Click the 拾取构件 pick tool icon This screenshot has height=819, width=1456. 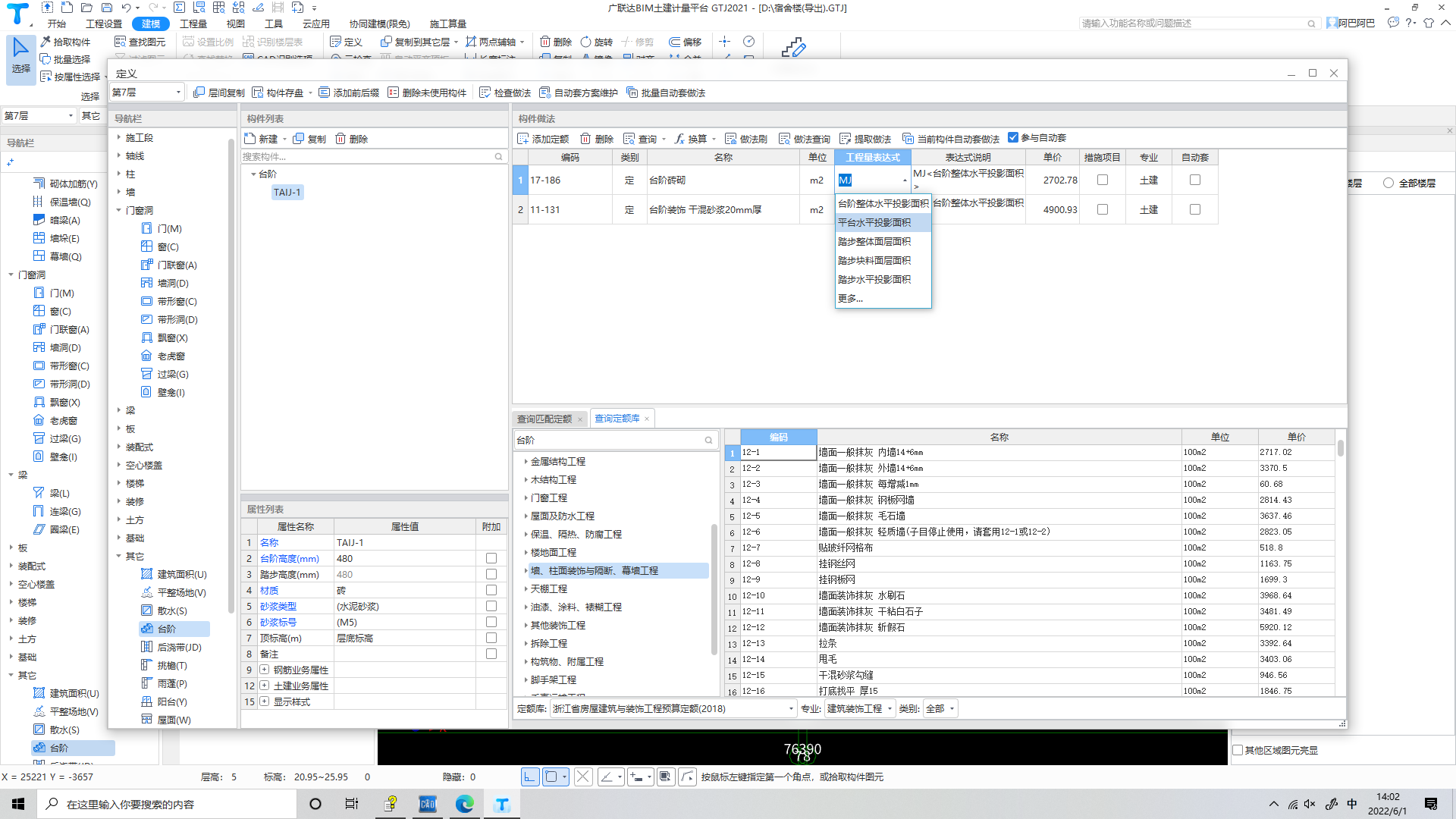45,42
